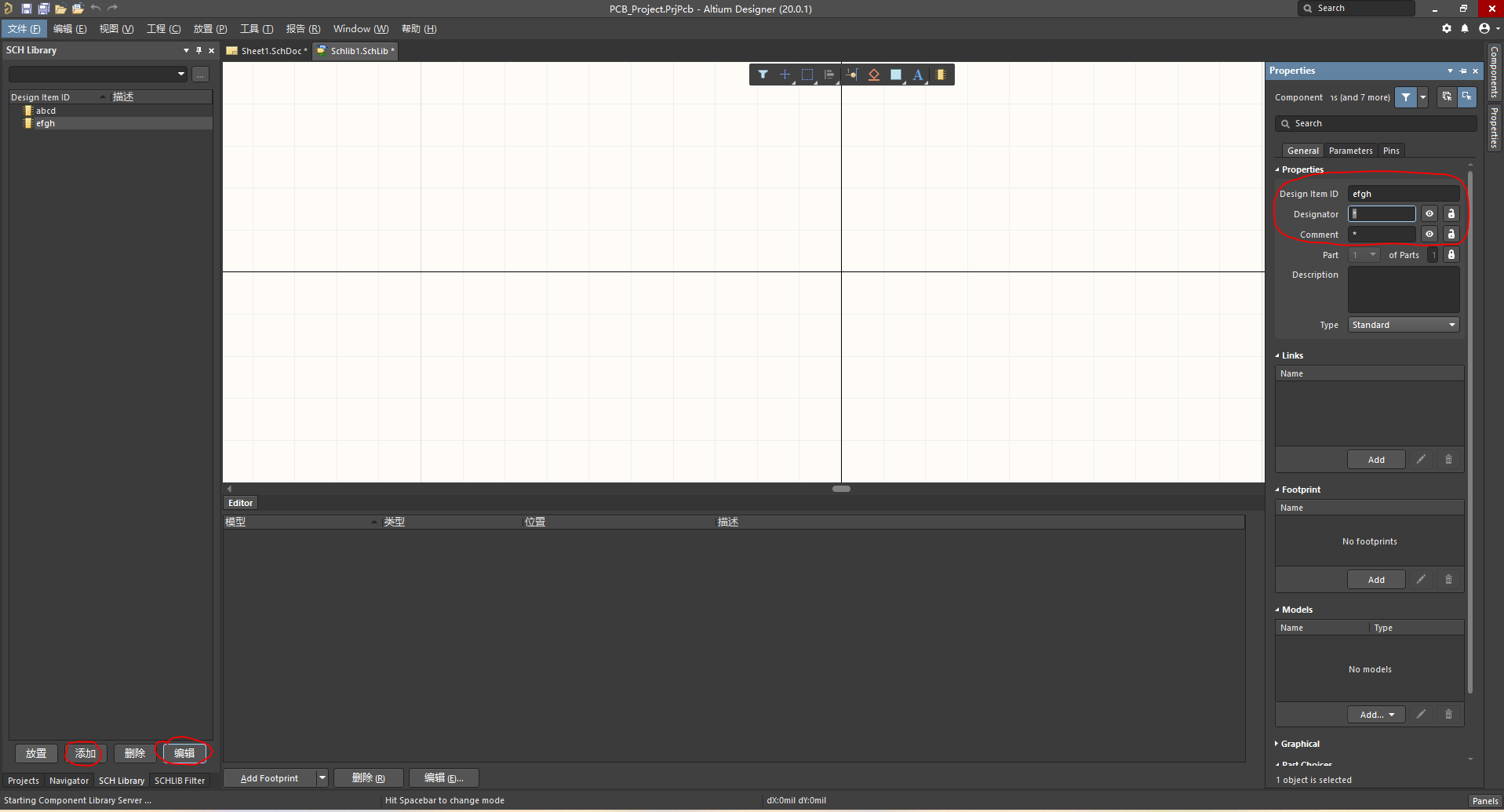
Task: Click the 添加 button in SCH Library
Action: [x=85, y=753]
